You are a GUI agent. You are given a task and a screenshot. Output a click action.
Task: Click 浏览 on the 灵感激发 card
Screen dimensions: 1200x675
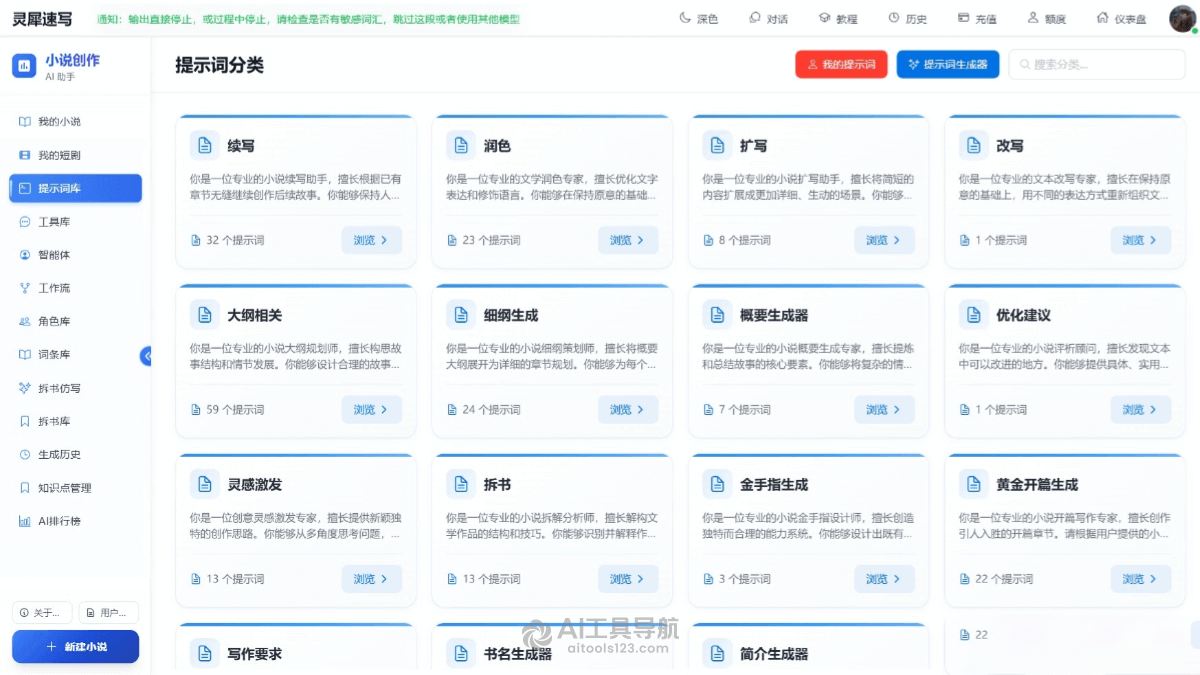pyautogui.click(x=372, y=579)
